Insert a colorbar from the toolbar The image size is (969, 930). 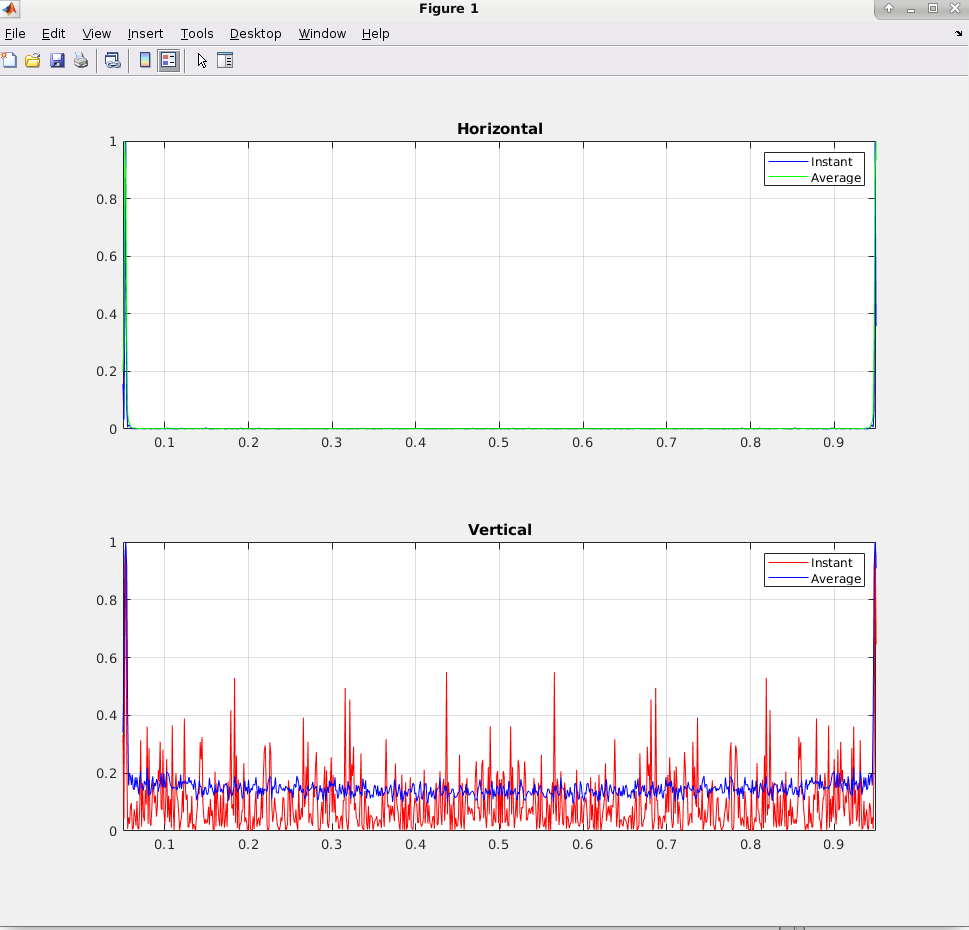click(x=145, y=61)
